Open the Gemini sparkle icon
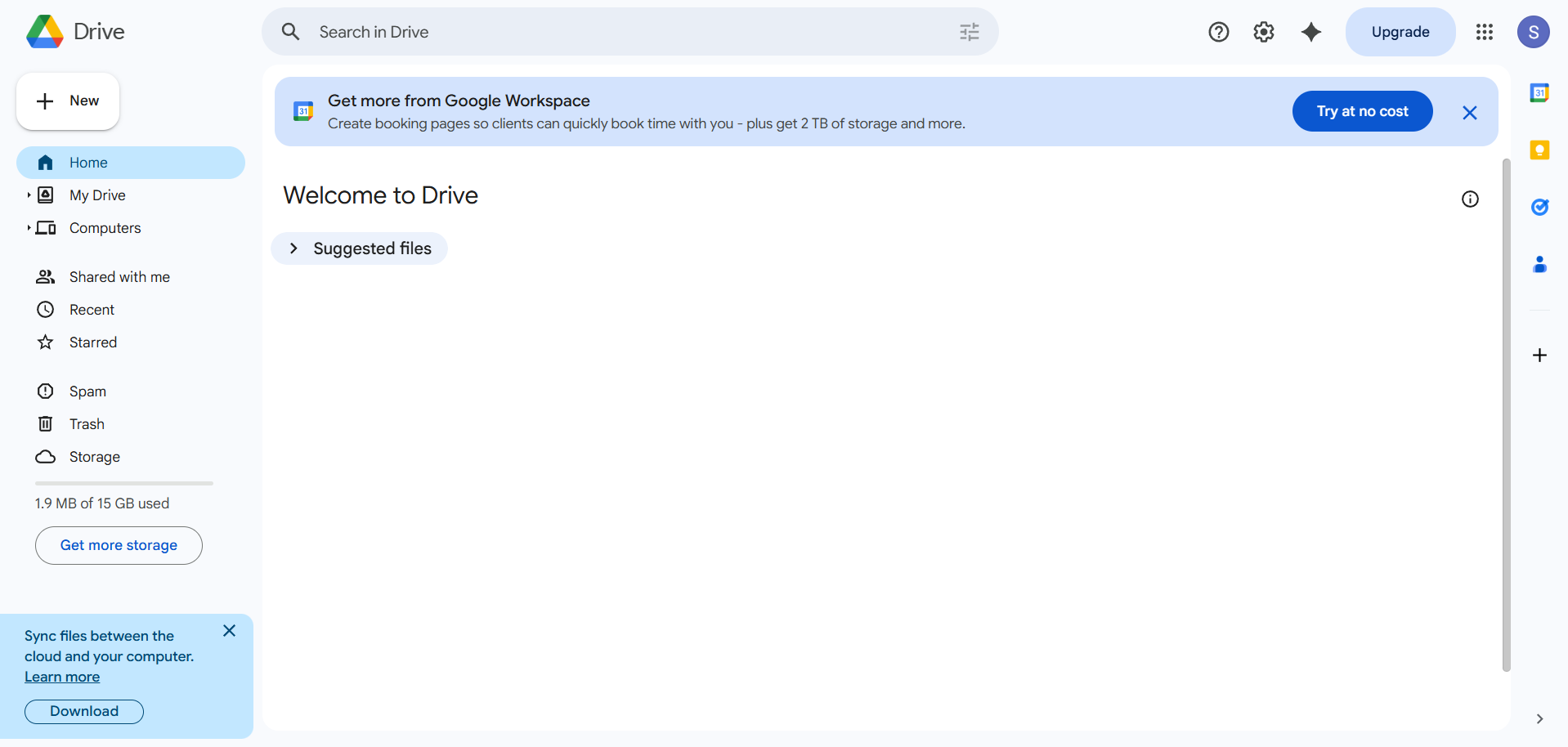The height and width of the screenshot is (747, 1568). coord(1310,32)
